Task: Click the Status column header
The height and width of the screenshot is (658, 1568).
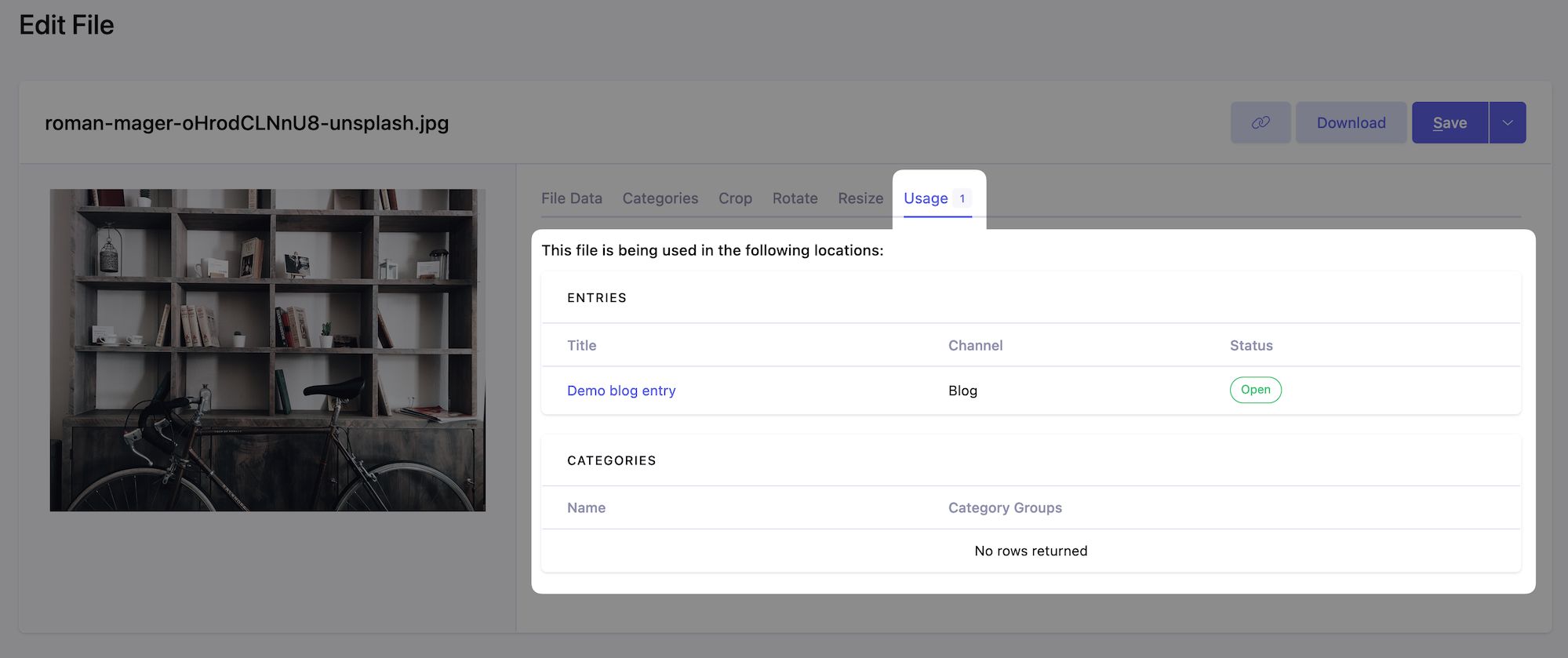Action: point(1251,345)
